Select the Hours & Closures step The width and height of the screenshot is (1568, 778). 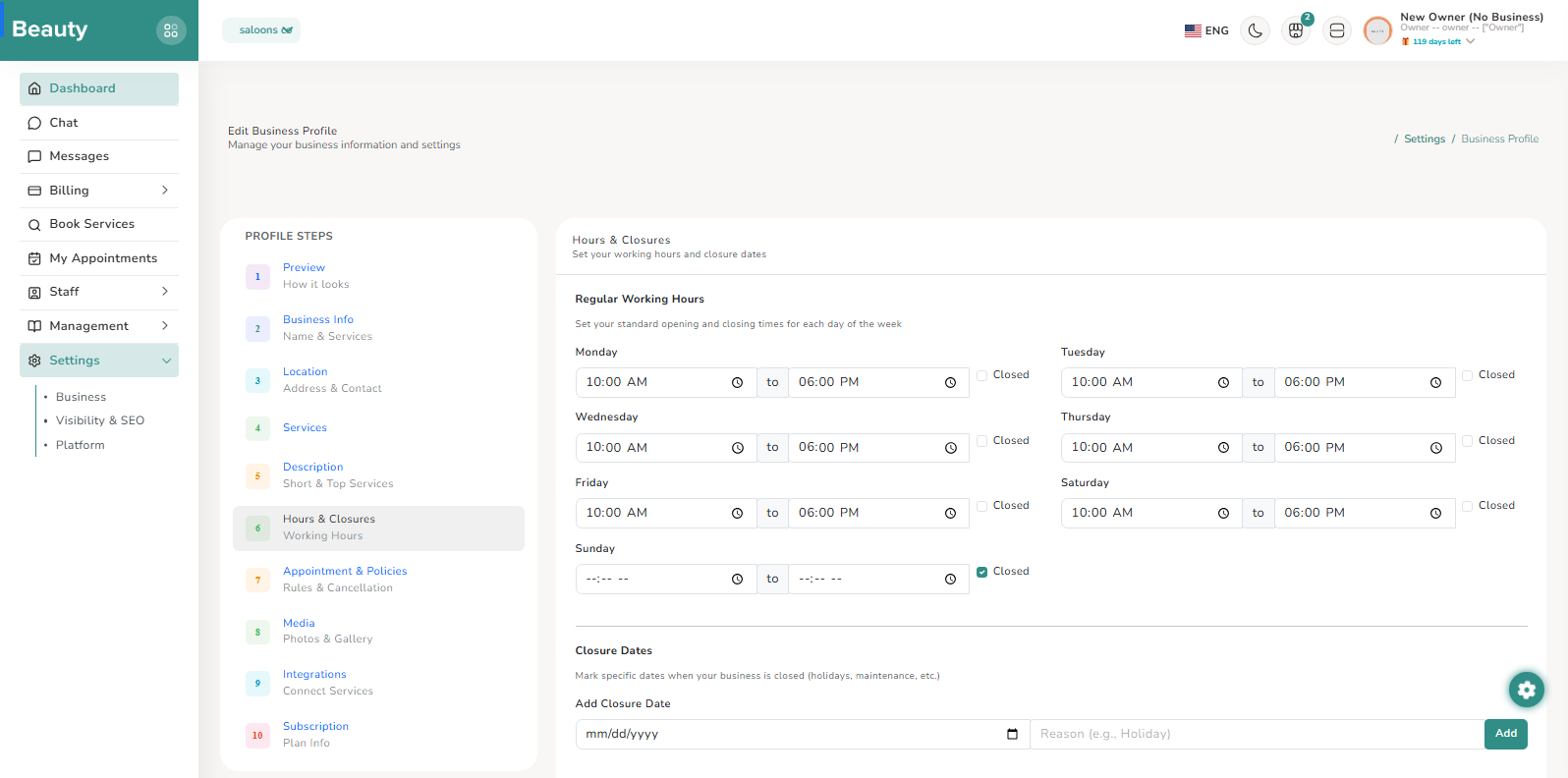pos(378,528)
